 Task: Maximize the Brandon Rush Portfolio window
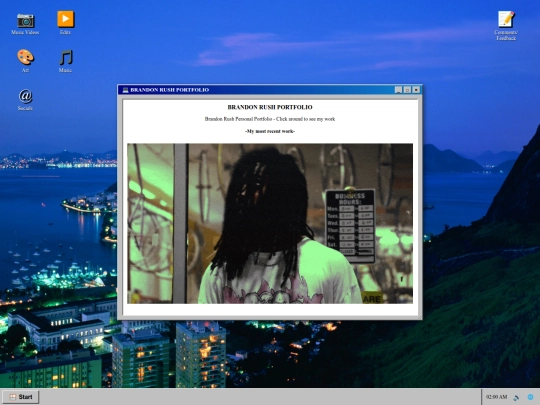coord(407,90)
